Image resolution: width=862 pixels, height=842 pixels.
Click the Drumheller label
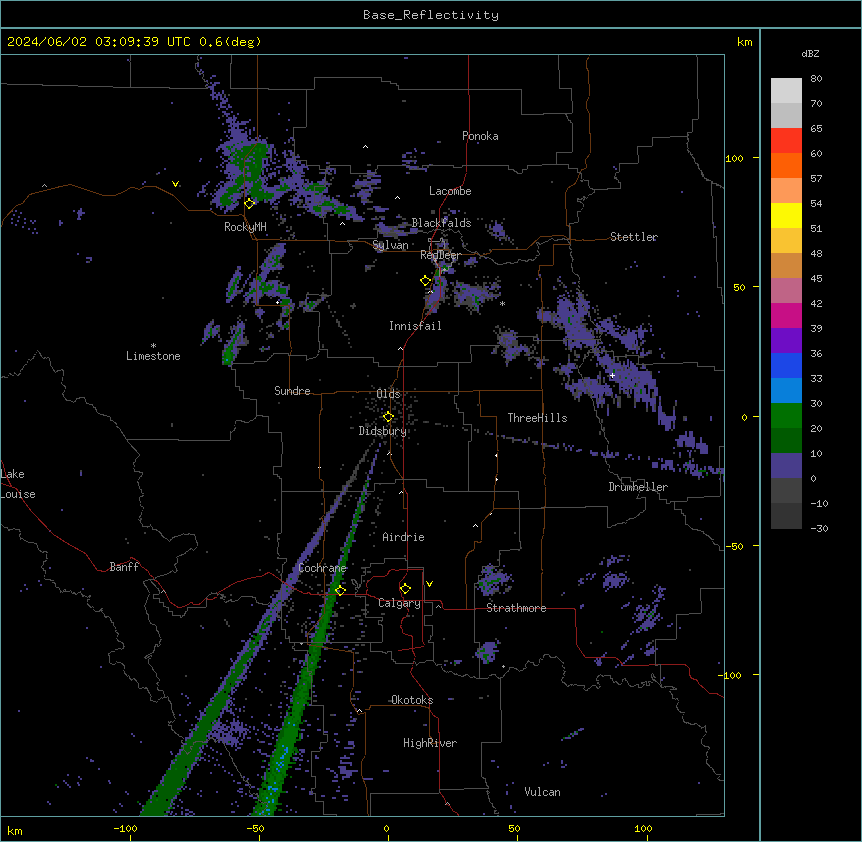pos(638,487)
